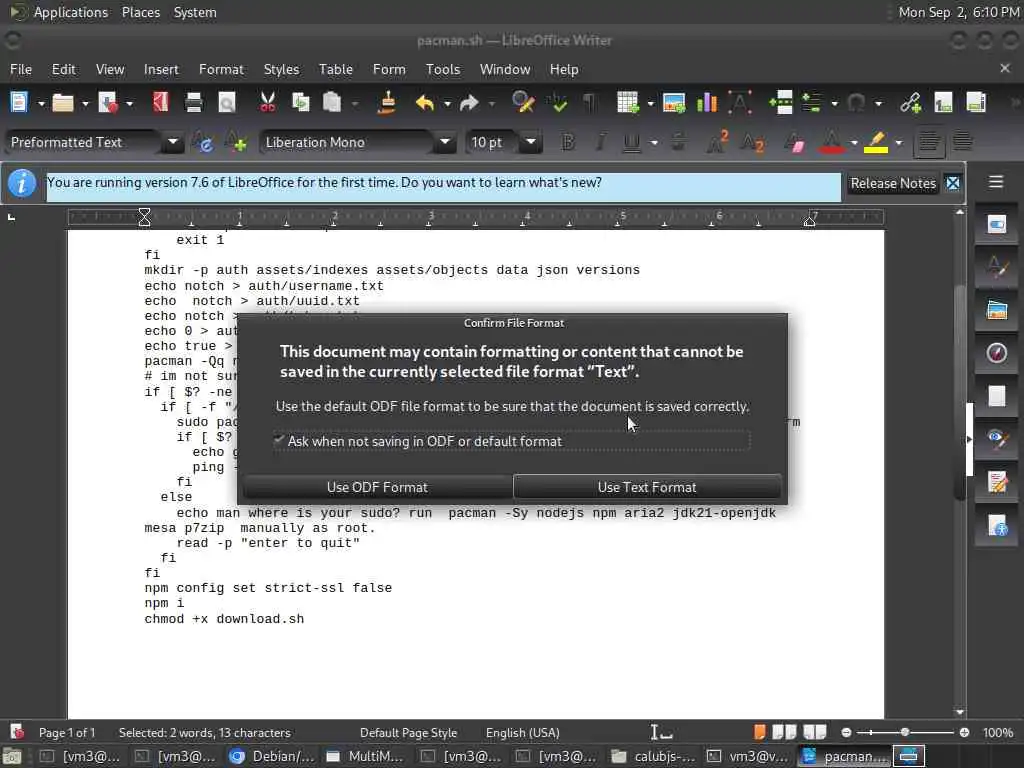Expand the Preformatted Text paragraph style dropdown

pos(173,142)
